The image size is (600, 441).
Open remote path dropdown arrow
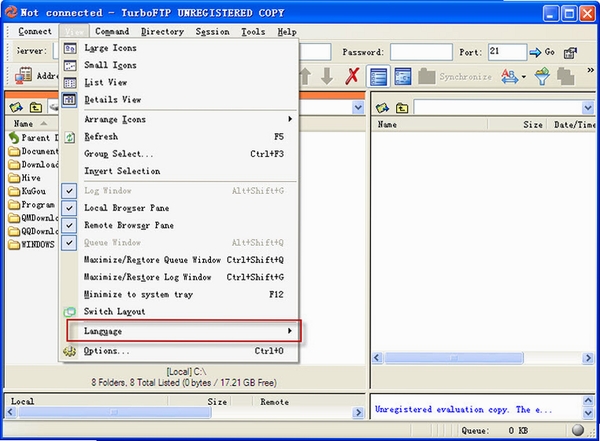589,108
